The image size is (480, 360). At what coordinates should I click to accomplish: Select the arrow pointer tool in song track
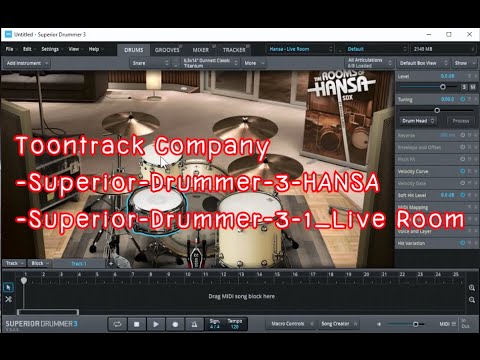[x=8, y=287]
